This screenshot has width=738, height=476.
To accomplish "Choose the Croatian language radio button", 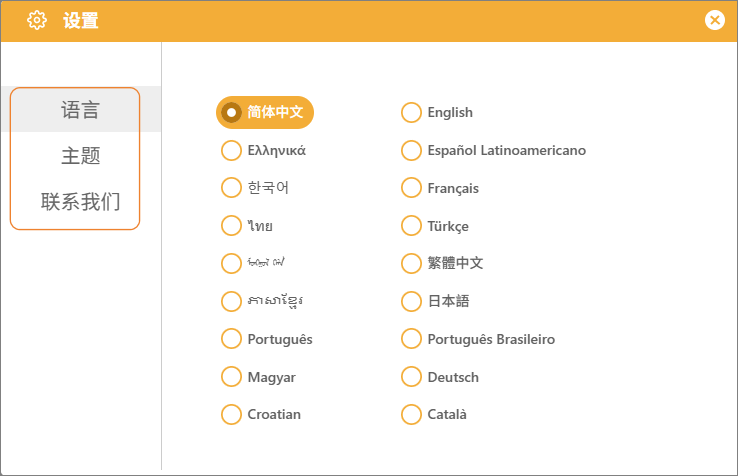I will point(231,414).
